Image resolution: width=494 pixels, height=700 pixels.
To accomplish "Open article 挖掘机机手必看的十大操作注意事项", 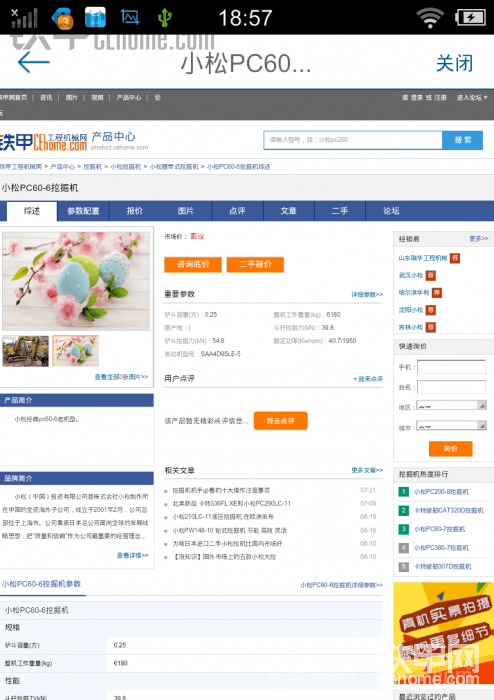I will [x=221, y=490].
